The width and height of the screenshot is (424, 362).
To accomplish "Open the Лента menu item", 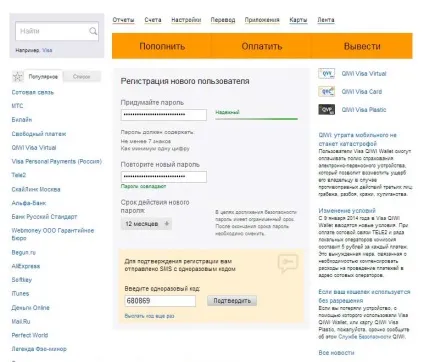I will coord(326,20).
